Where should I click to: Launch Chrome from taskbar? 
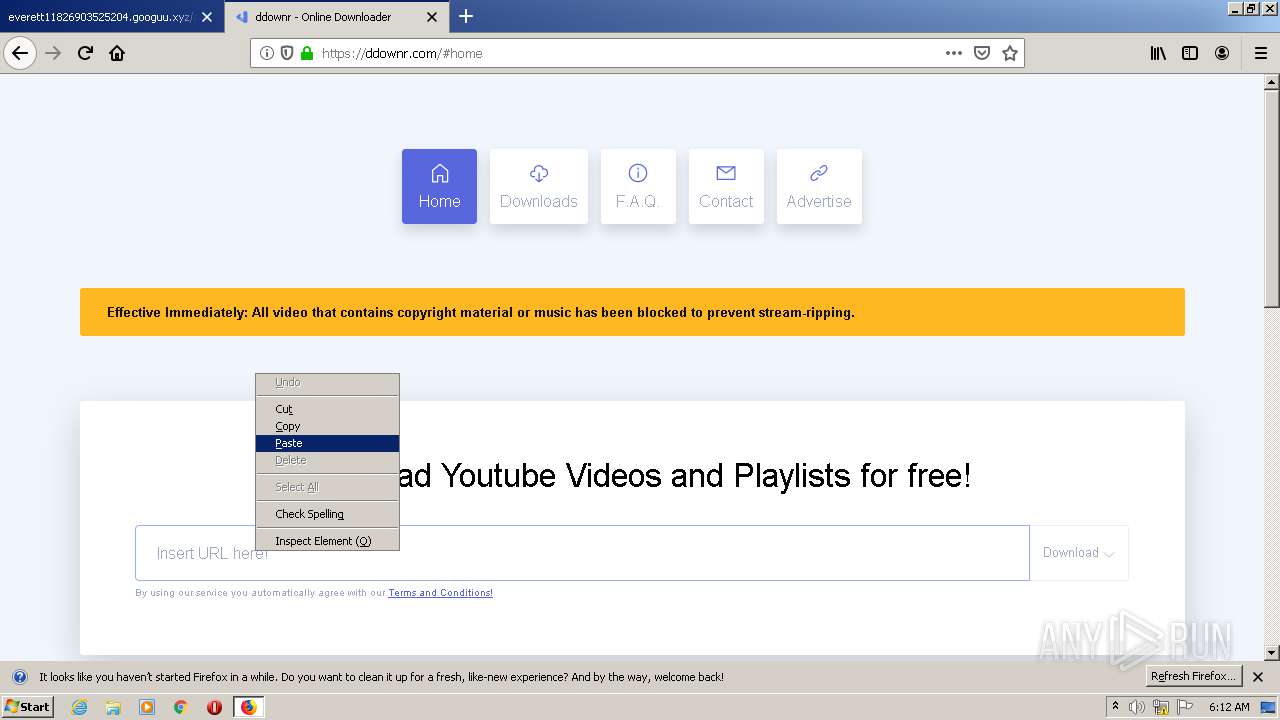pyautogui.click(x=181, y=707)
